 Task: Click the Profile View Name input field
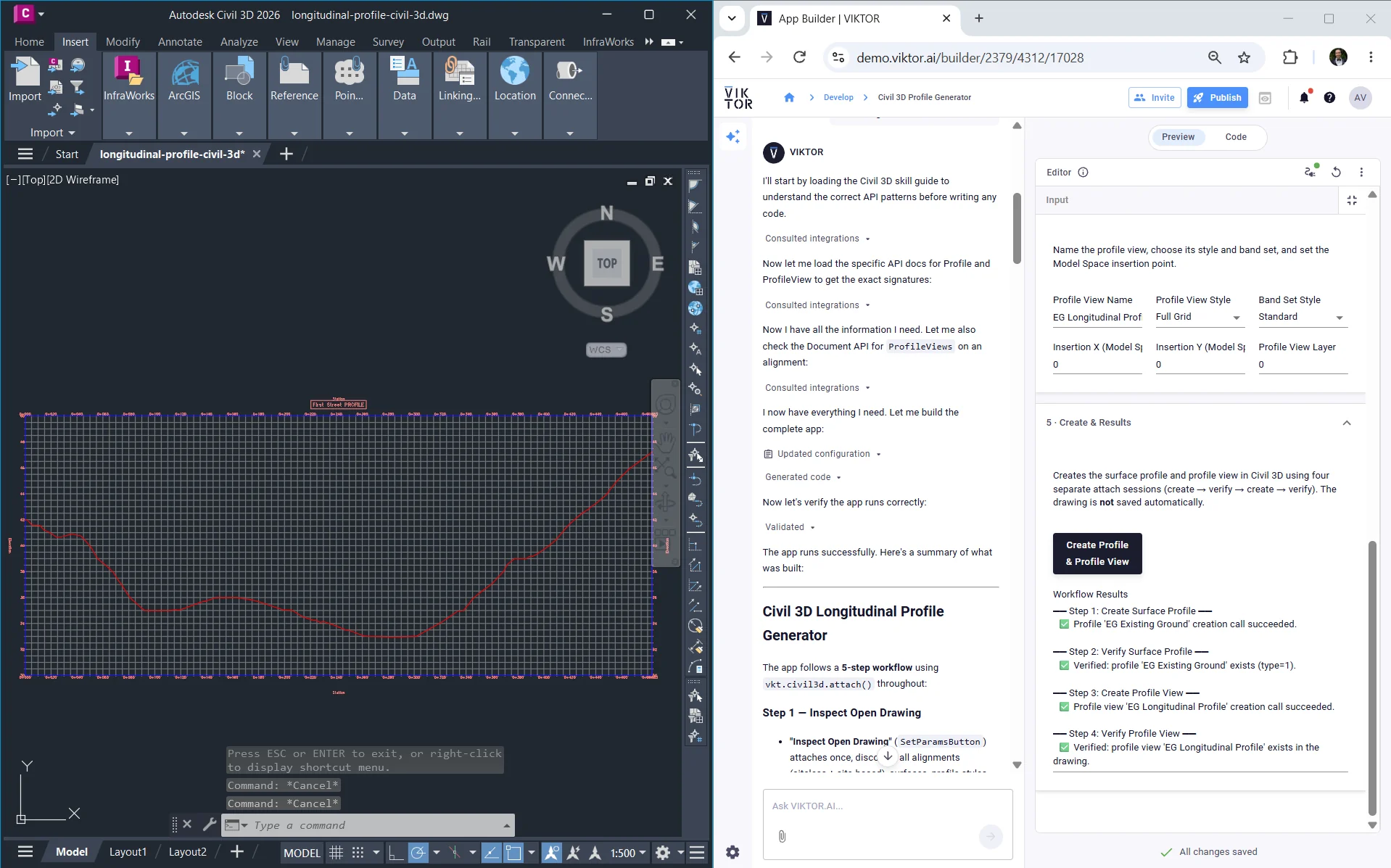tap(1097, 317)
